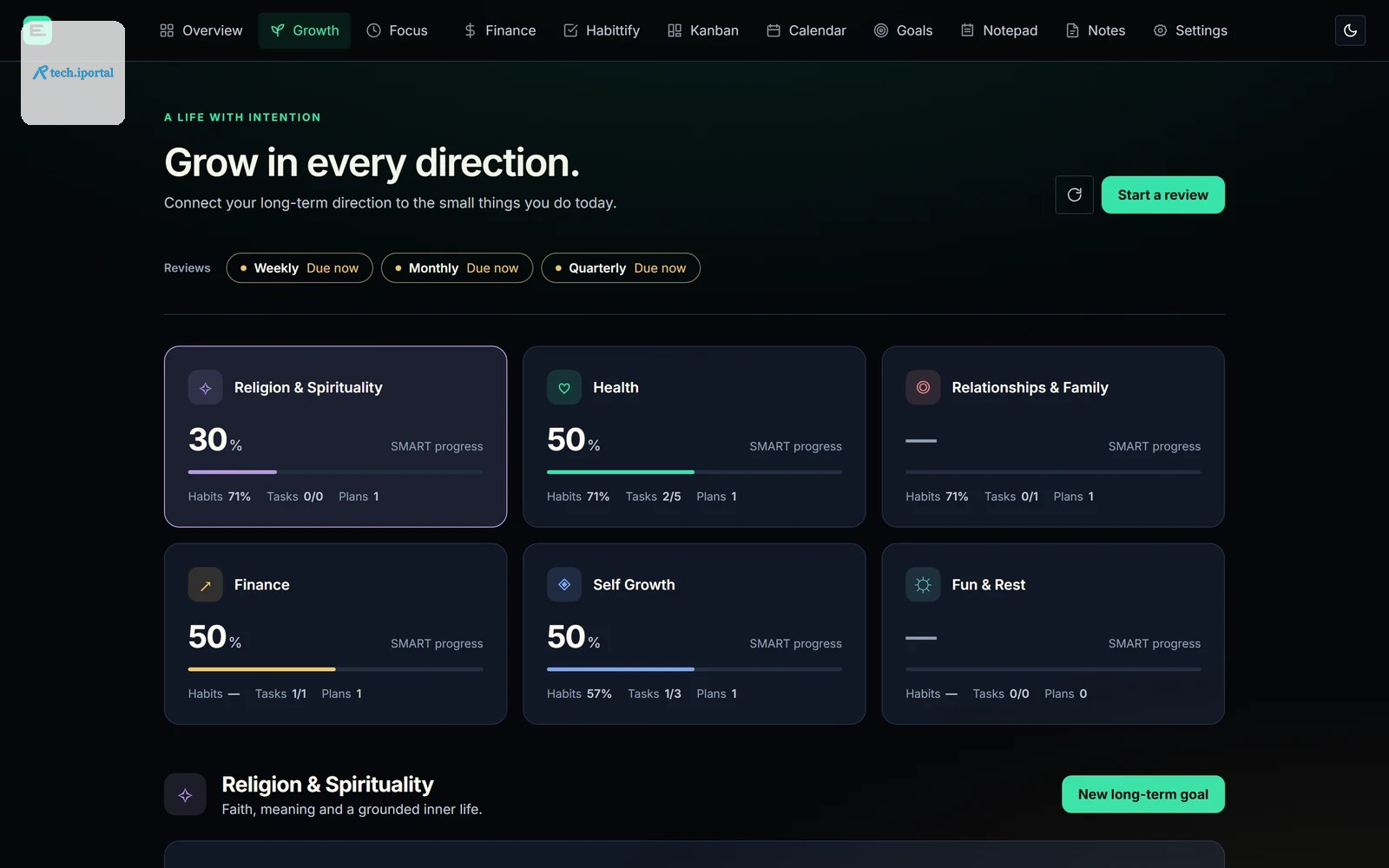
Task: Switch to the Habittify tab
Action: 602,30
